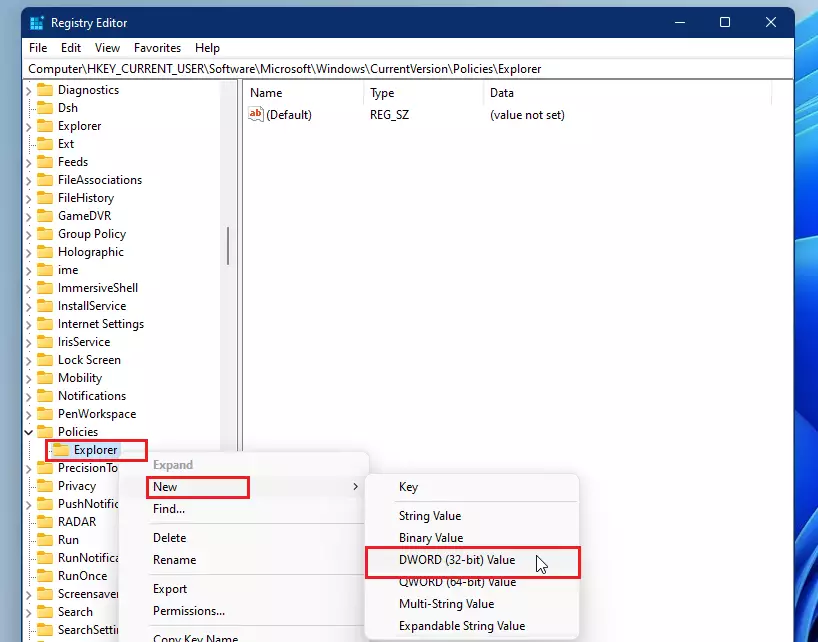
Task: Expand the FileAssociations key arrow
Action: tap(29, 180)
